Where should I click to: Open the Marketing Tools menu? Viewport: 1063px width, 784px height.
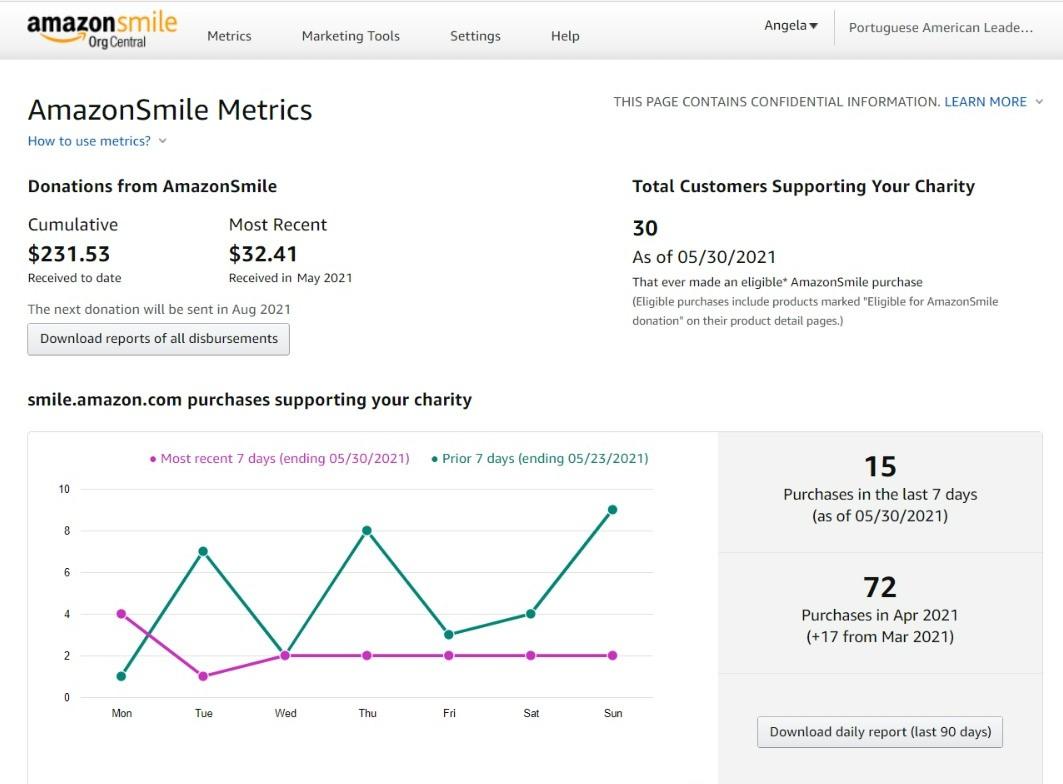[350, 36]
